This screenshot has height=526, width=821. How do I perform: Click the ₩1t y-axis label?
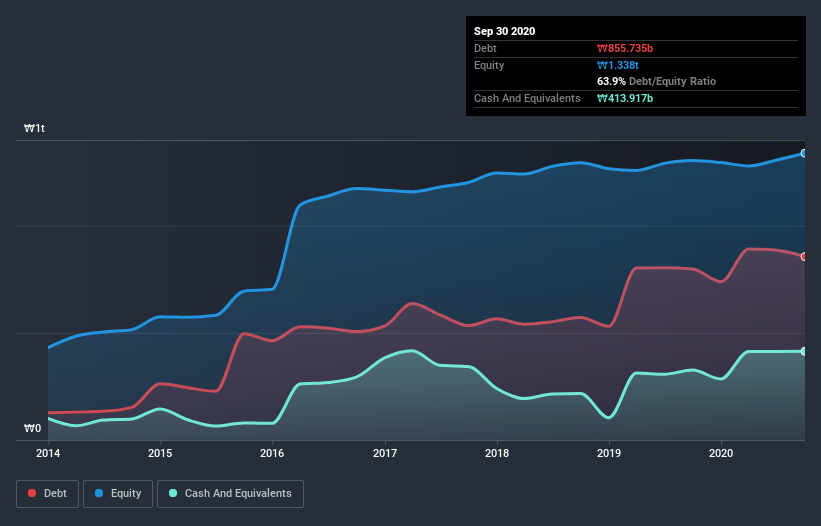pos(34,128)
